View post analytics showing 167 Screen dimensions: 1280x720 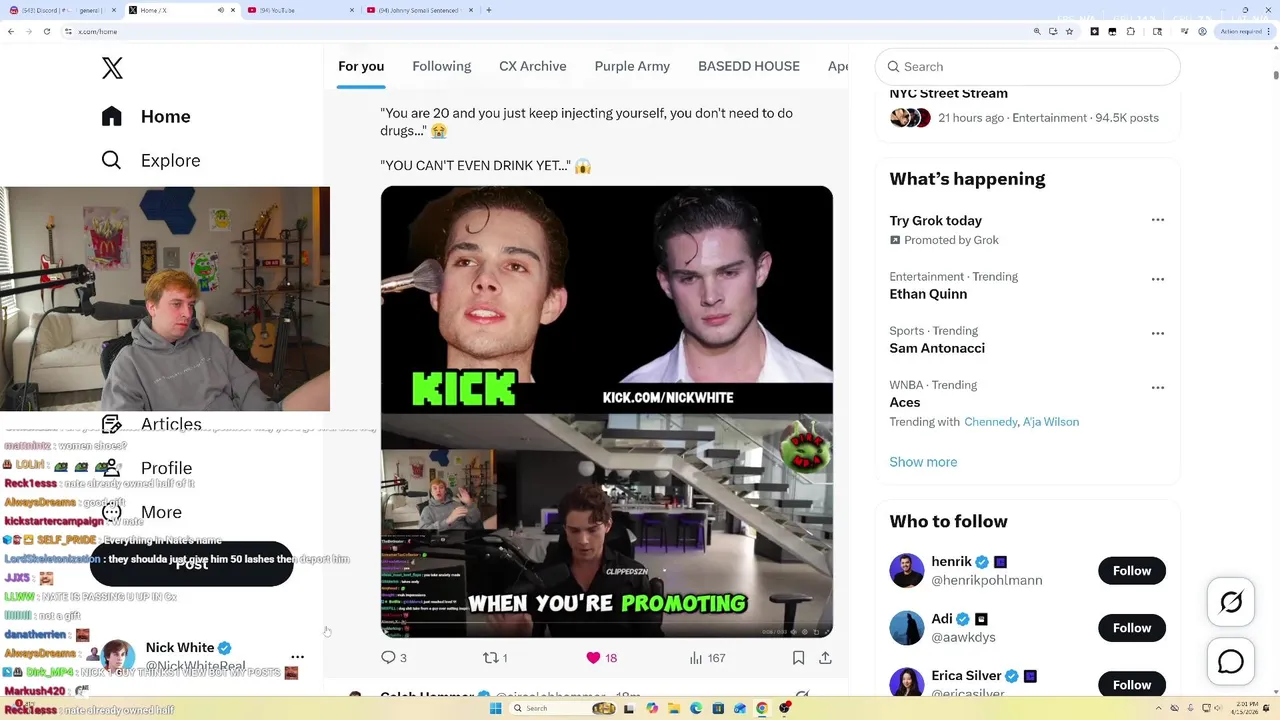(x=707, y=657)
